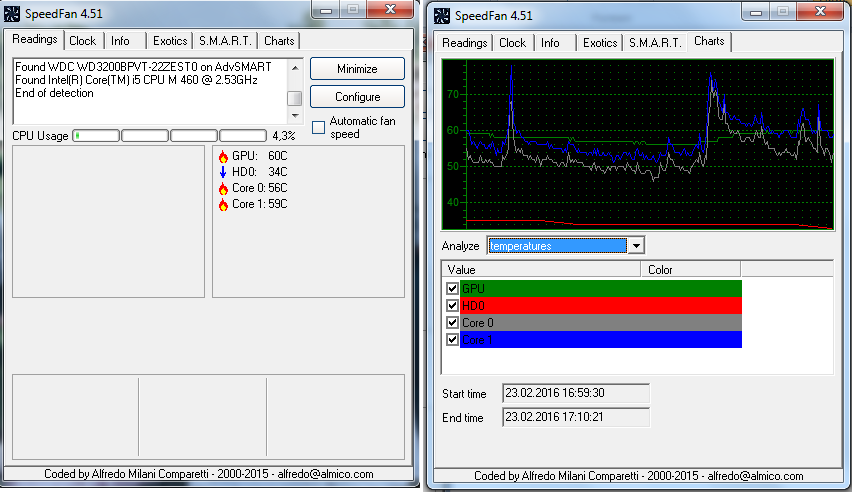Uncheck the Core 1 chart checkbox

452,340
